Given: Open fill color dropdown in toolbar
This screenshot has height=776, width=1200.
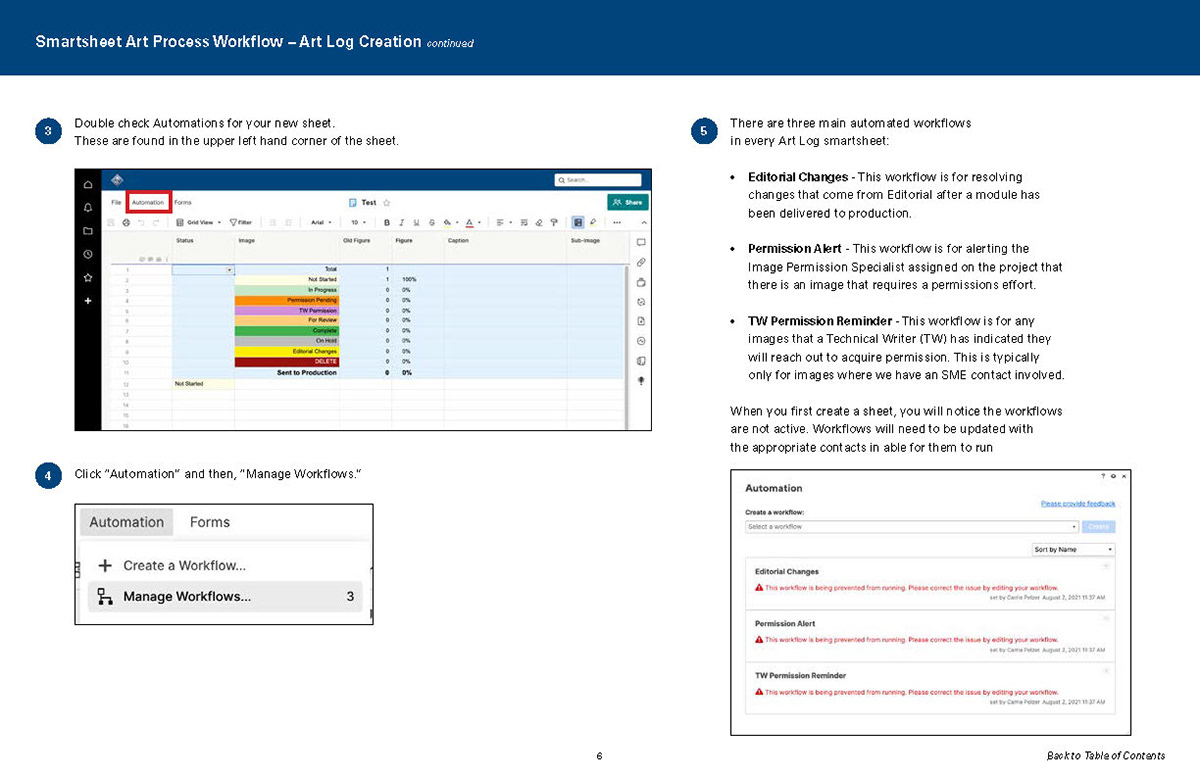Looking at the screenshot, I should pyautogui.click(x=453, y=222).
